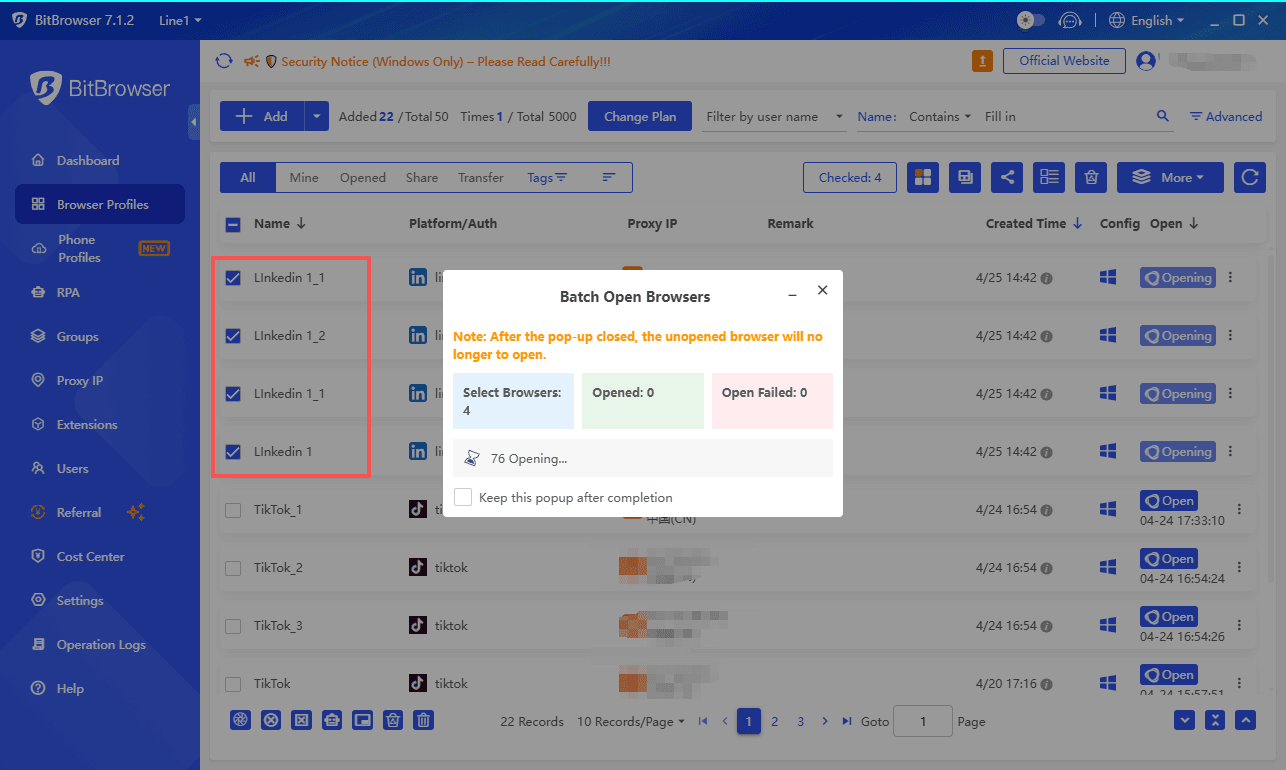Open the 10 Records/Page dropdown
Image resolution: width=1286 pixels, height=770 pixels.
(x=630, y=721)
